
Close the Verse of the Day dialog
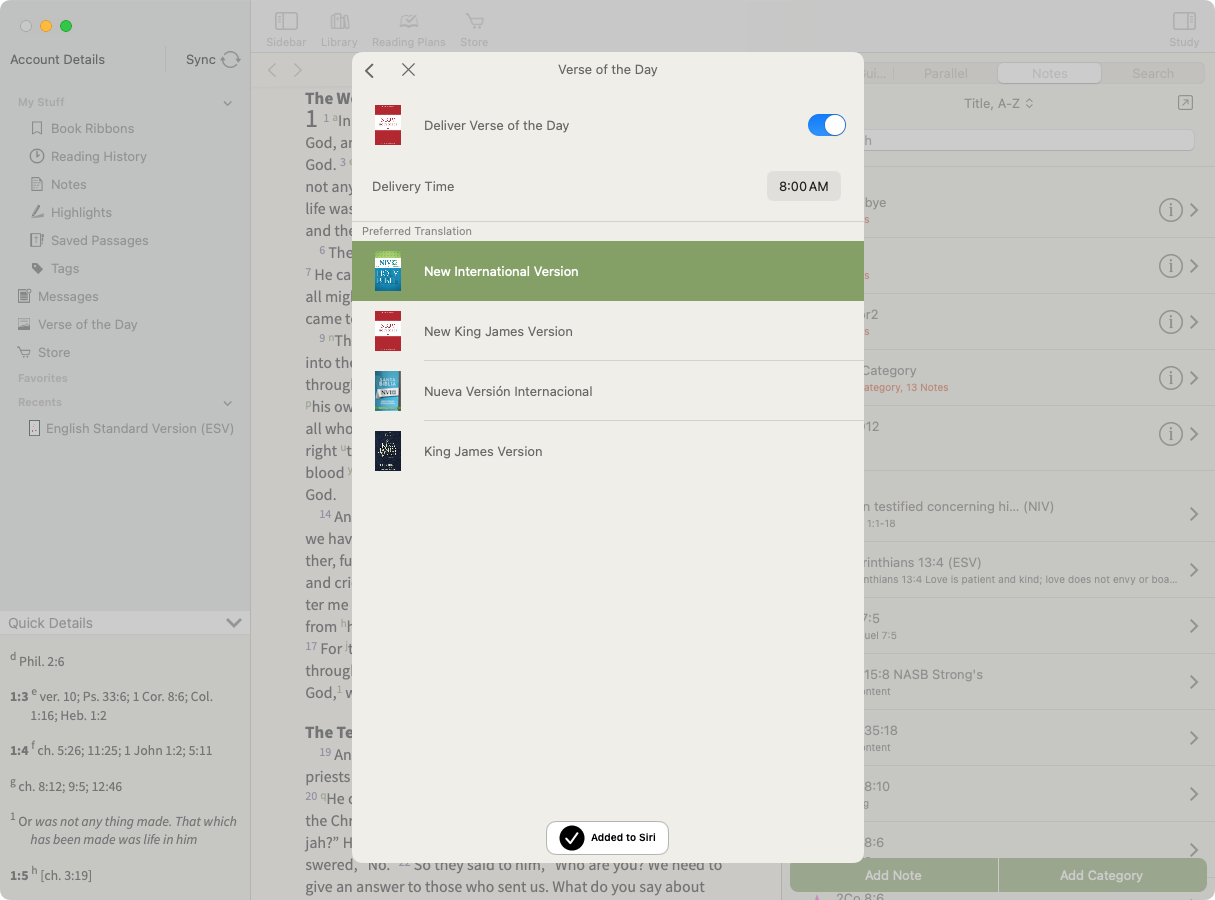(x=408, y=70)
